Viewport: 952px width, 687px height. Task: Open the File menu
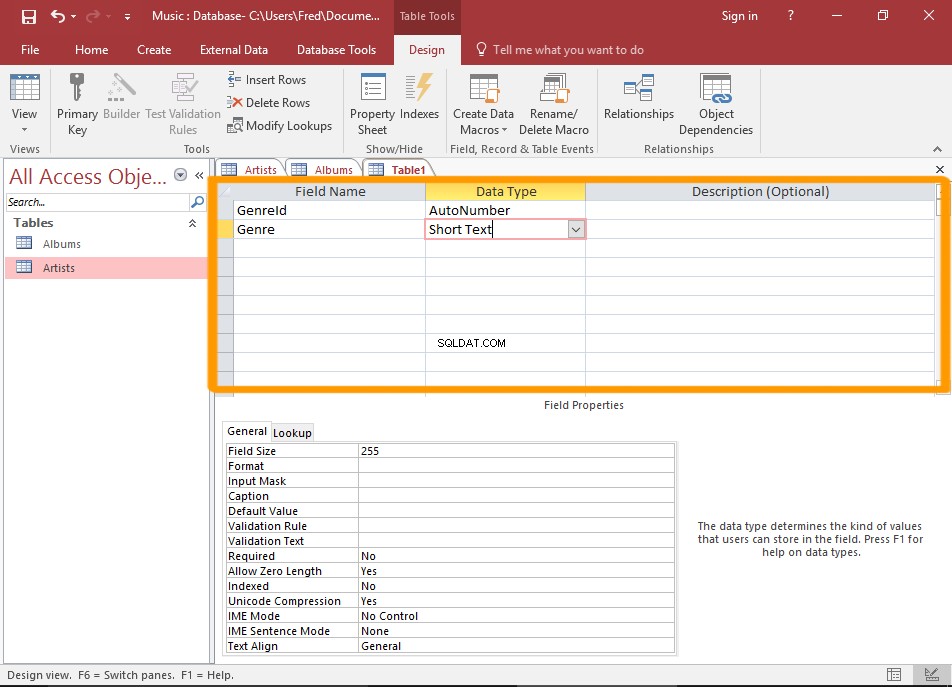coord(30,50)
